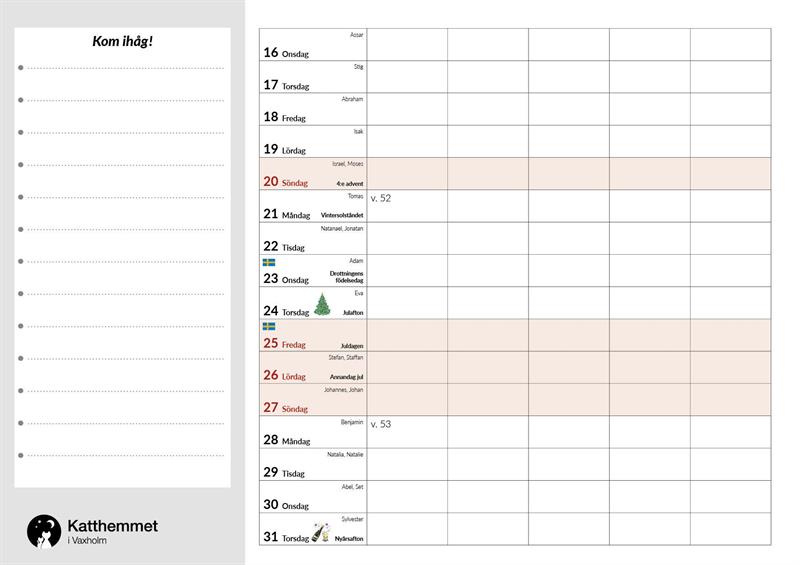Screen dimensions: 800x565
Task: Click the first bullet in Kom ihåg list
Action: (20, 68)
